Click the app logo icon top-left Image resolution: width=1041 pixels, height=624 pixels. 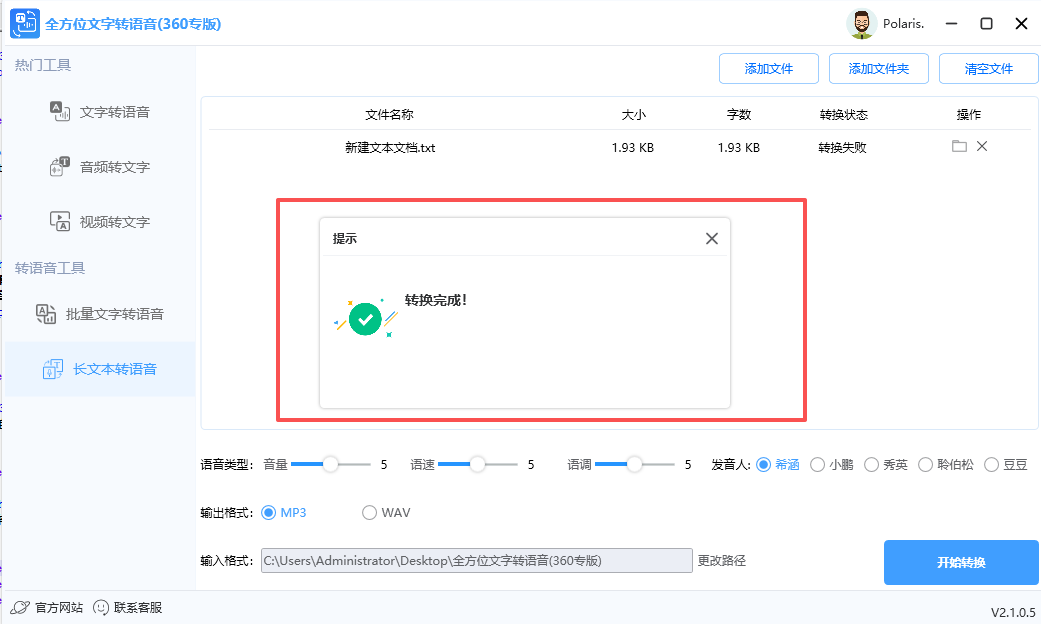23,23
